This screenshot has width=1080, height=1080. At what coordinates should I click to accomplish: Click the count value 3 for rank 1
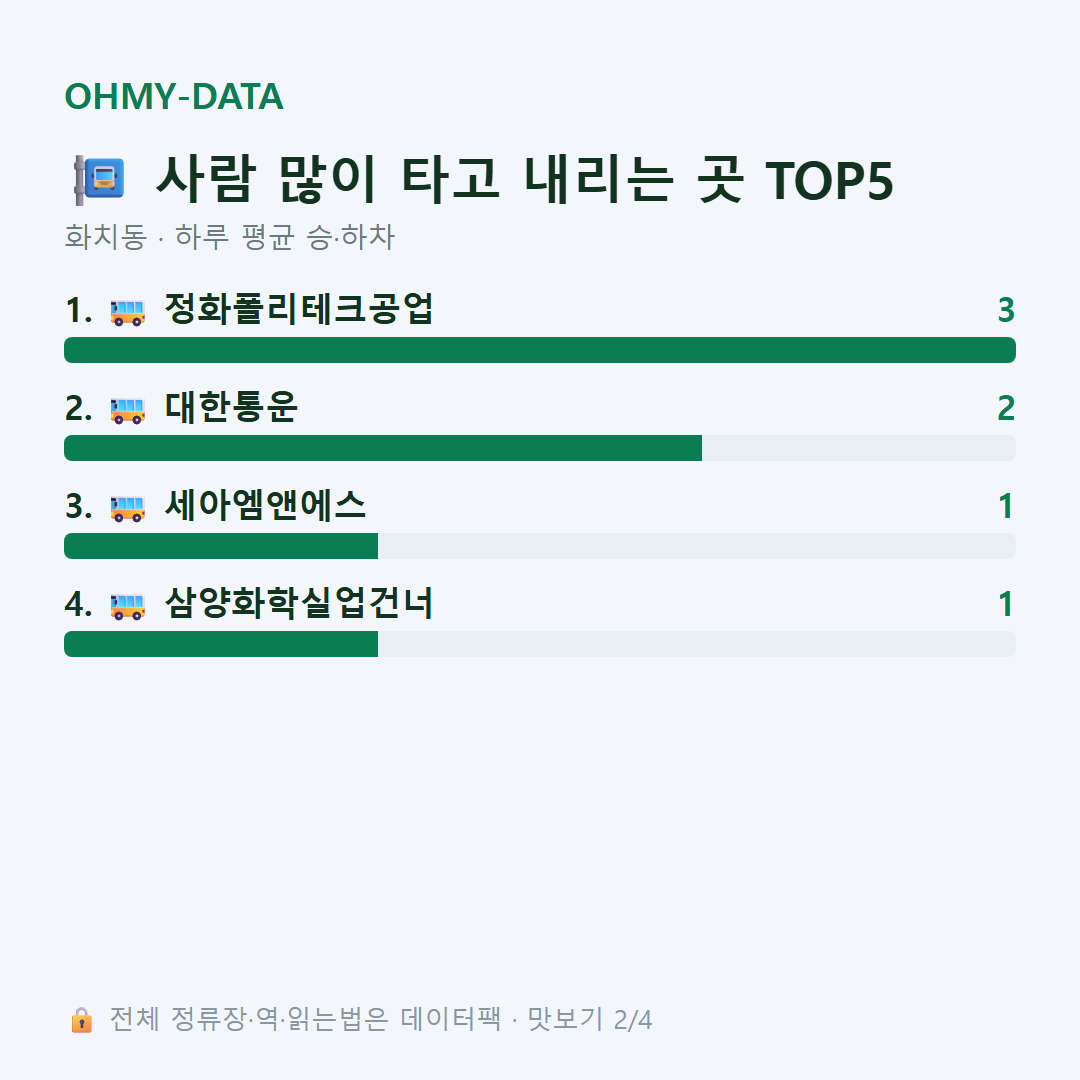(x=1006, y=311)
